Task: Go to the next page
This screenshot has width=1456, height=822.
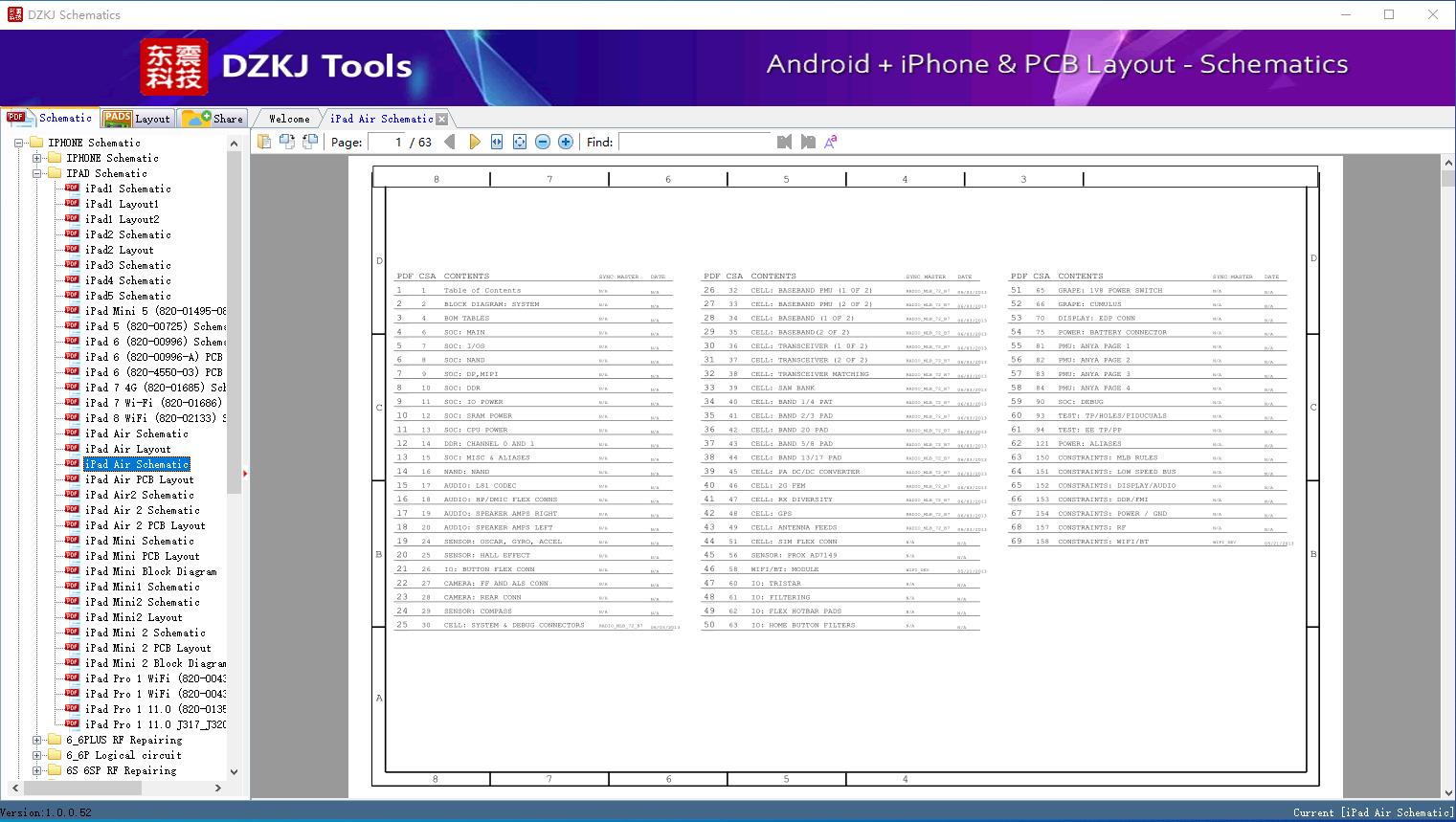Action: pyautogui.click(x=474, y=142)
